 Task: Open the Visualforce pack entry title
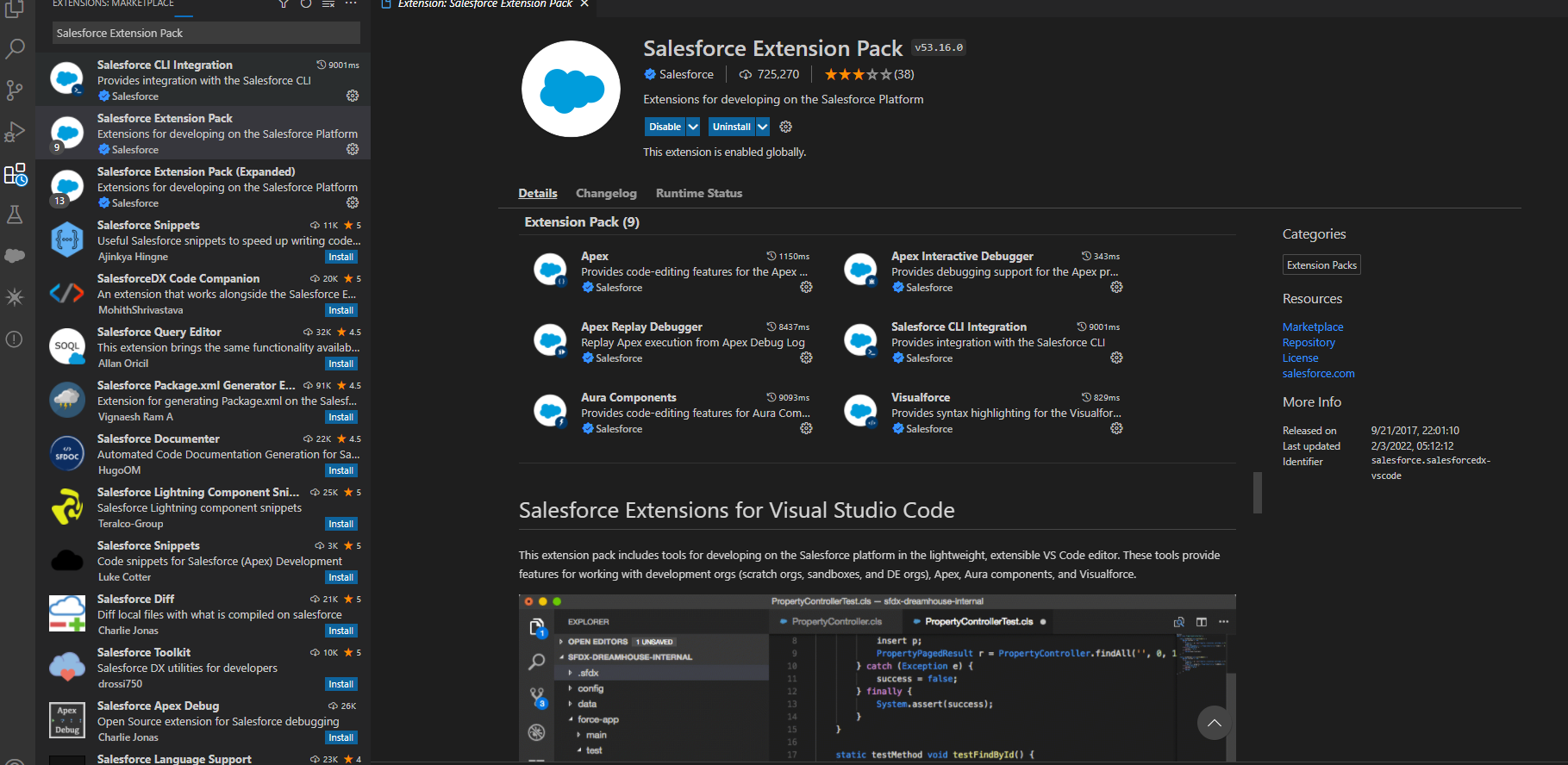coord(921,397)
